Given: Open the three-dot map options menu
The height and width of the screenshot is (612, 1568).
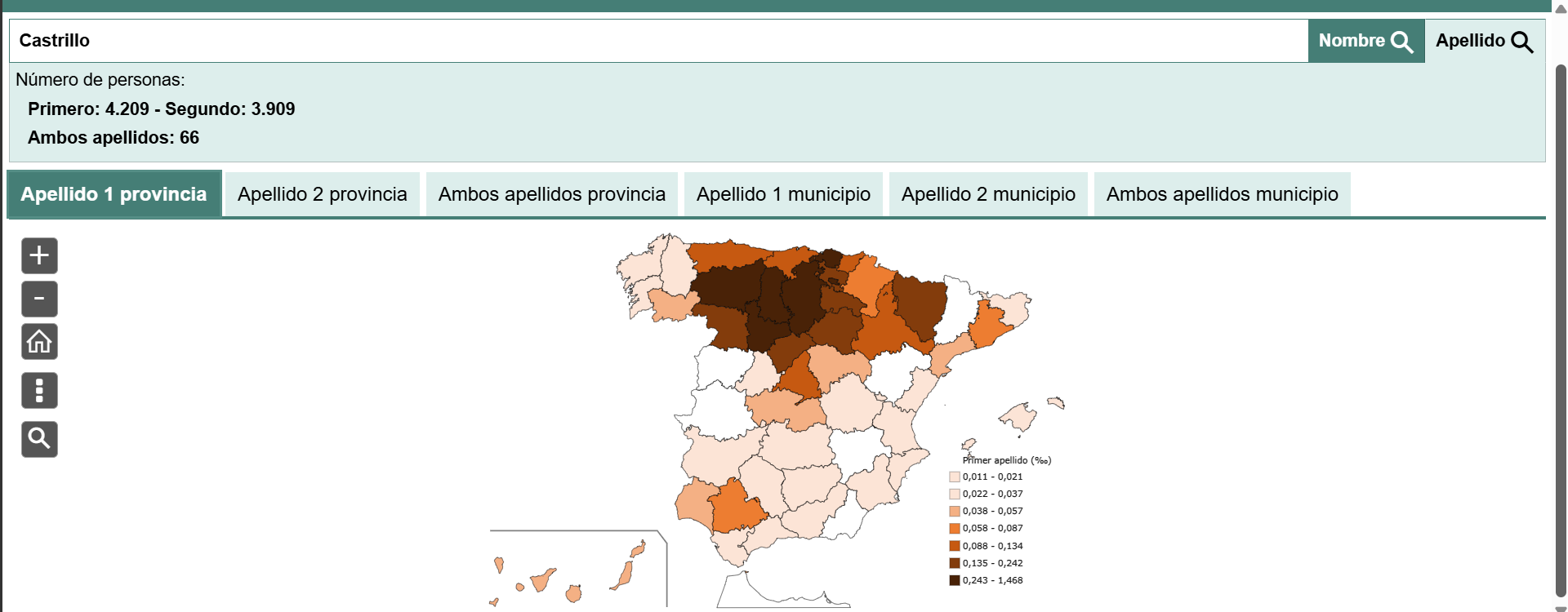Looking at the screenshot, I should click(x=39, y=390).
